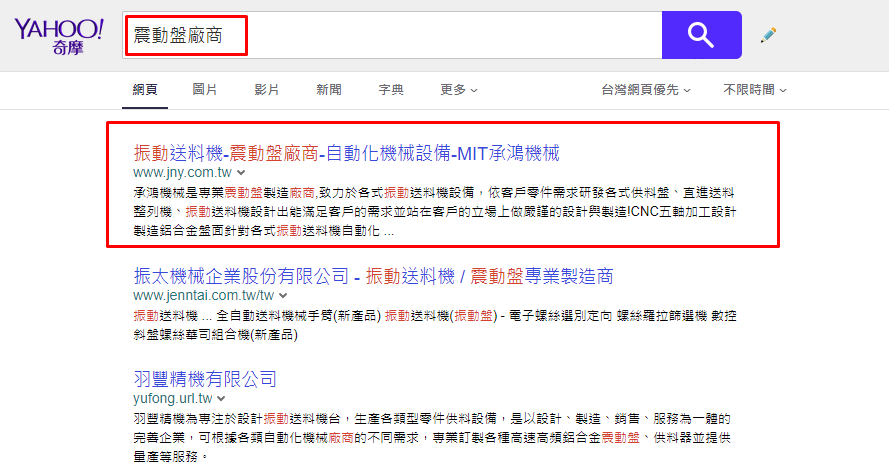The width and height of the screenshot is (889, 476).
Task: Click the purple magnifier search button
Action: [x=701, y=35]
